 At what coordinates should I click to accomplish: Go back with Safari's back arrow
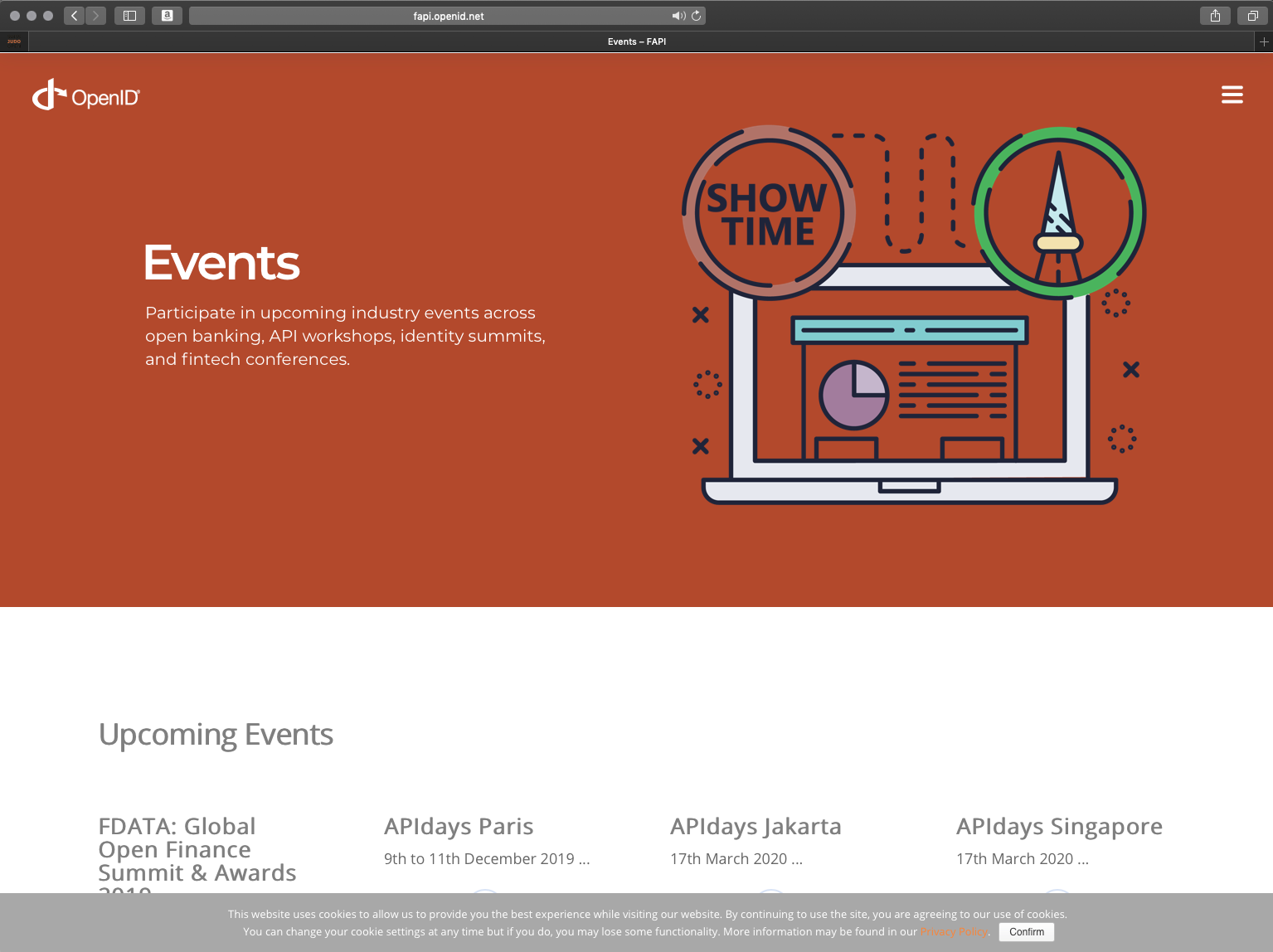coord(75,16)
